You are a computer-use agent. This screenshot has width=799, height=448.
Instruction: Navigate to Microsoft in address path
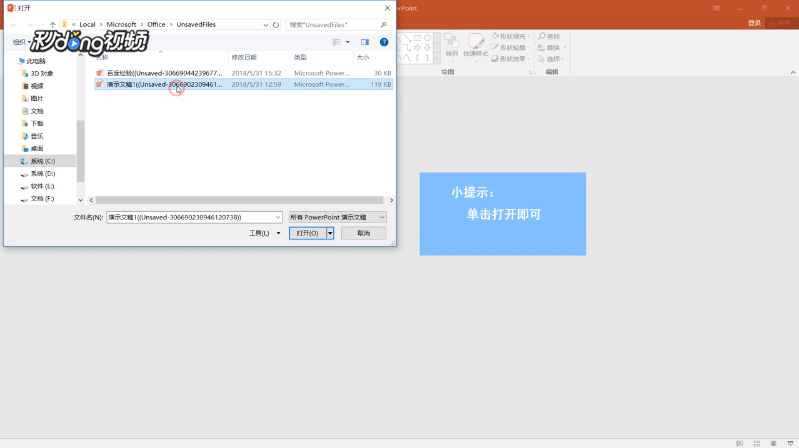[x=121, y=24]
